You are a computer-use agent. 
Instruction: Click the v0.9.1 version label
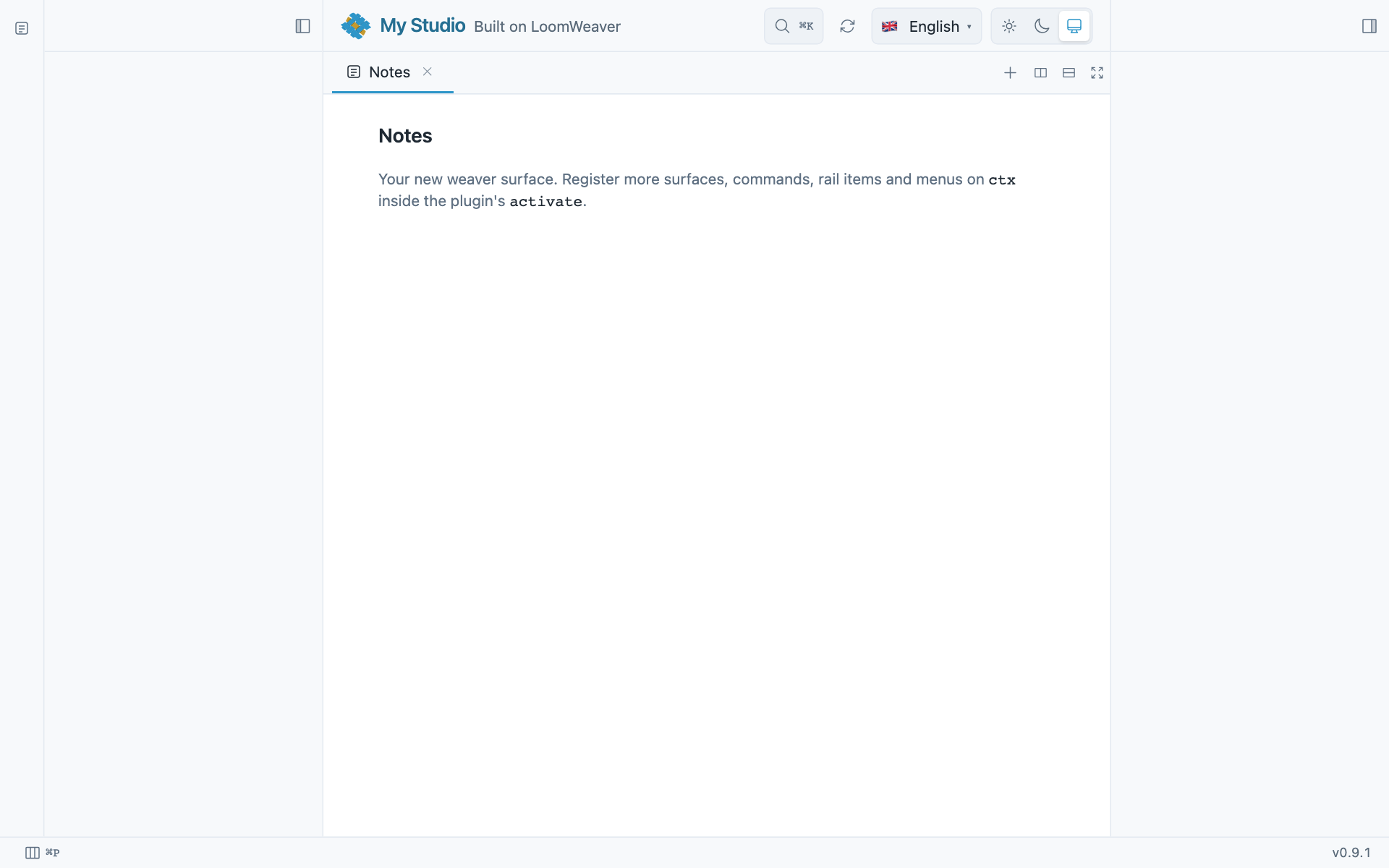point(1351,853)
